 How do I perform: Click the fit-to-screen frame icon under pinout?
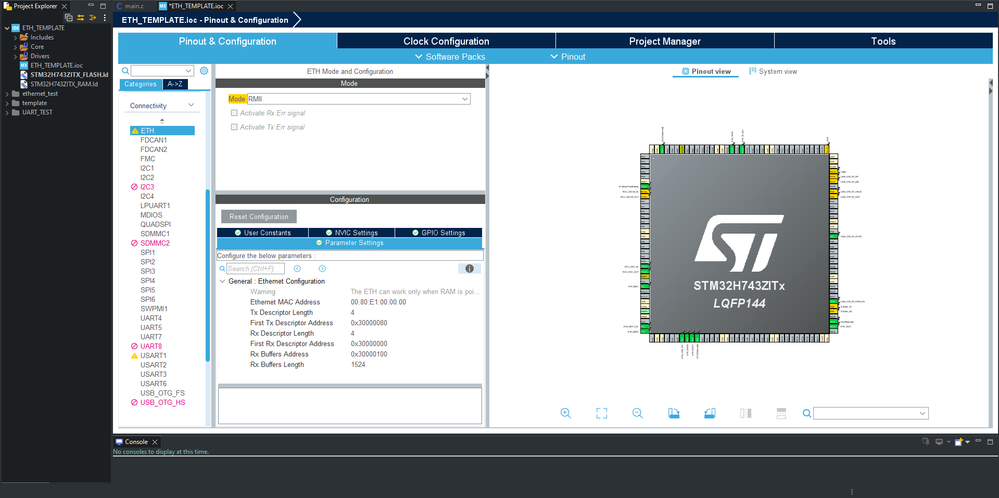pyautogui.click(x=601, y=413)
